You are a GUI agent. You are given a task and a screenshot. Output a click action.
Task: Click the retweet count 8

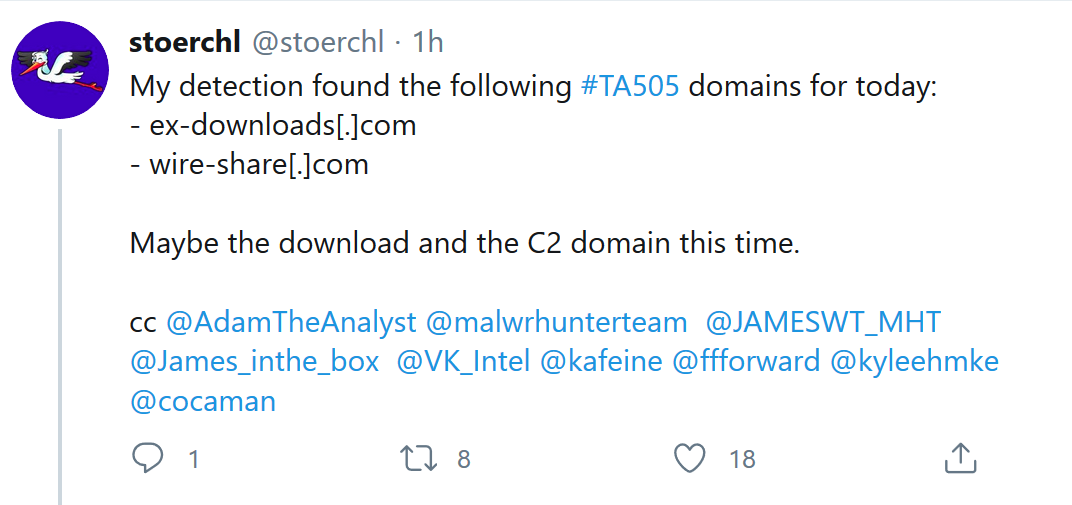coord(464,459)
